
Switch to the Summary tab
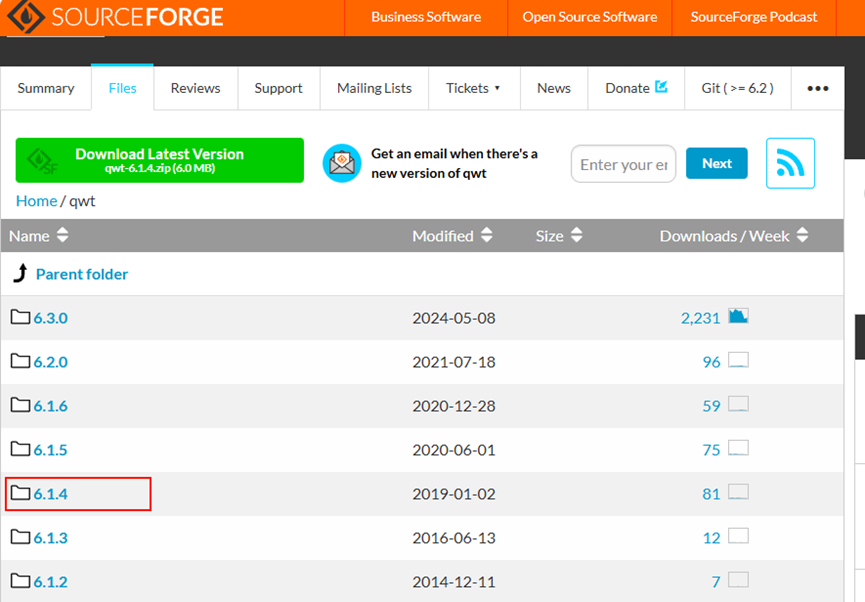tap(46, 88)
